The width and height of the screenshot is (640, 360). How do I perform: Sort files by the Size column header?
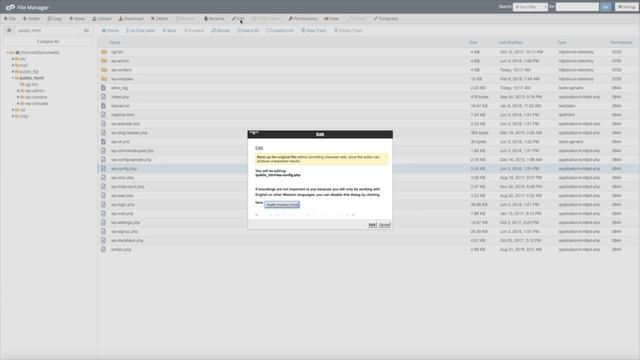[x=473, y=42]
